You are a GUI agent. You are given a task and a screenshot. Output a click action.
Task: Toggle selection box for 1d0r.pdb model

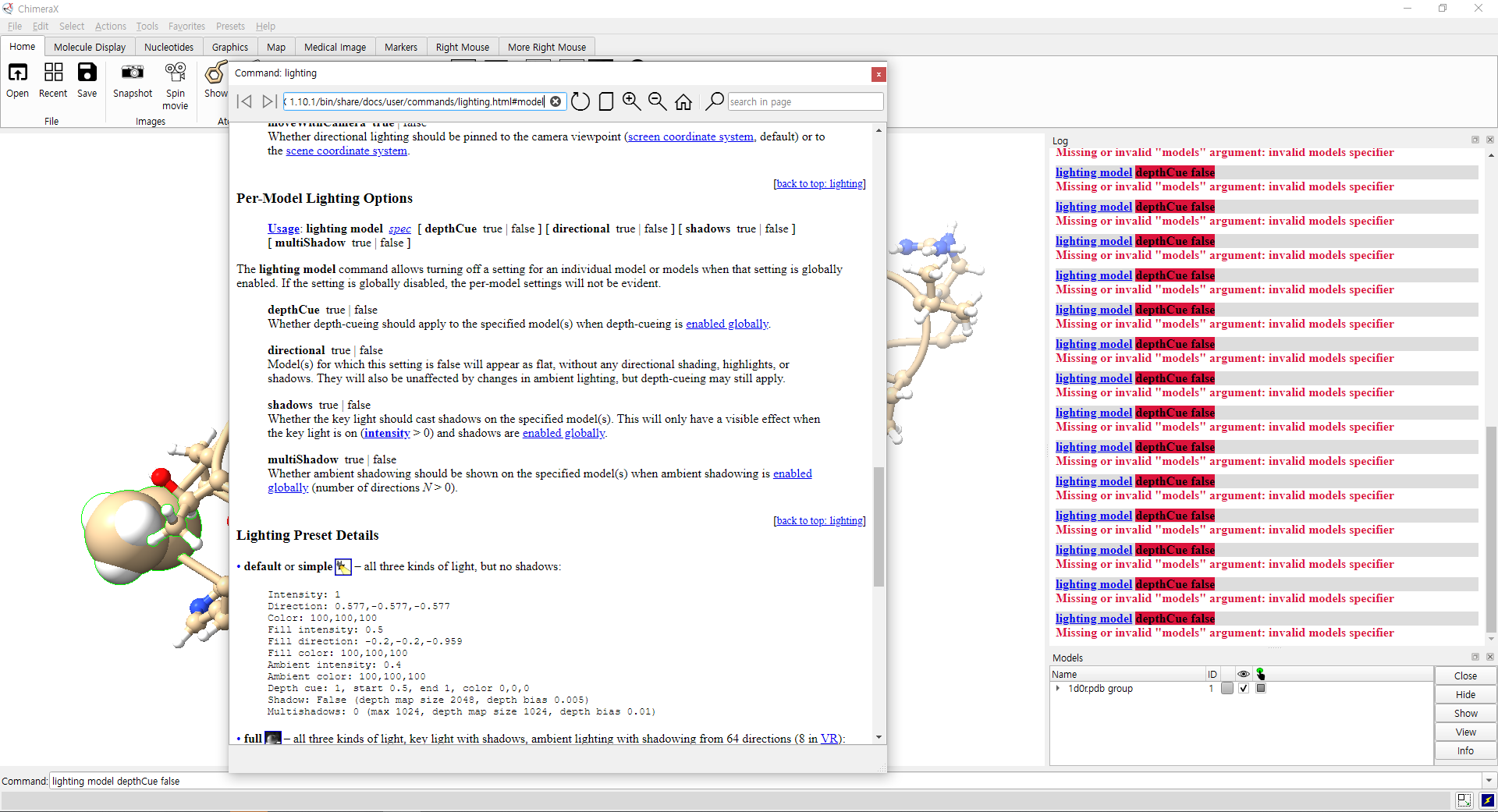1261,688
